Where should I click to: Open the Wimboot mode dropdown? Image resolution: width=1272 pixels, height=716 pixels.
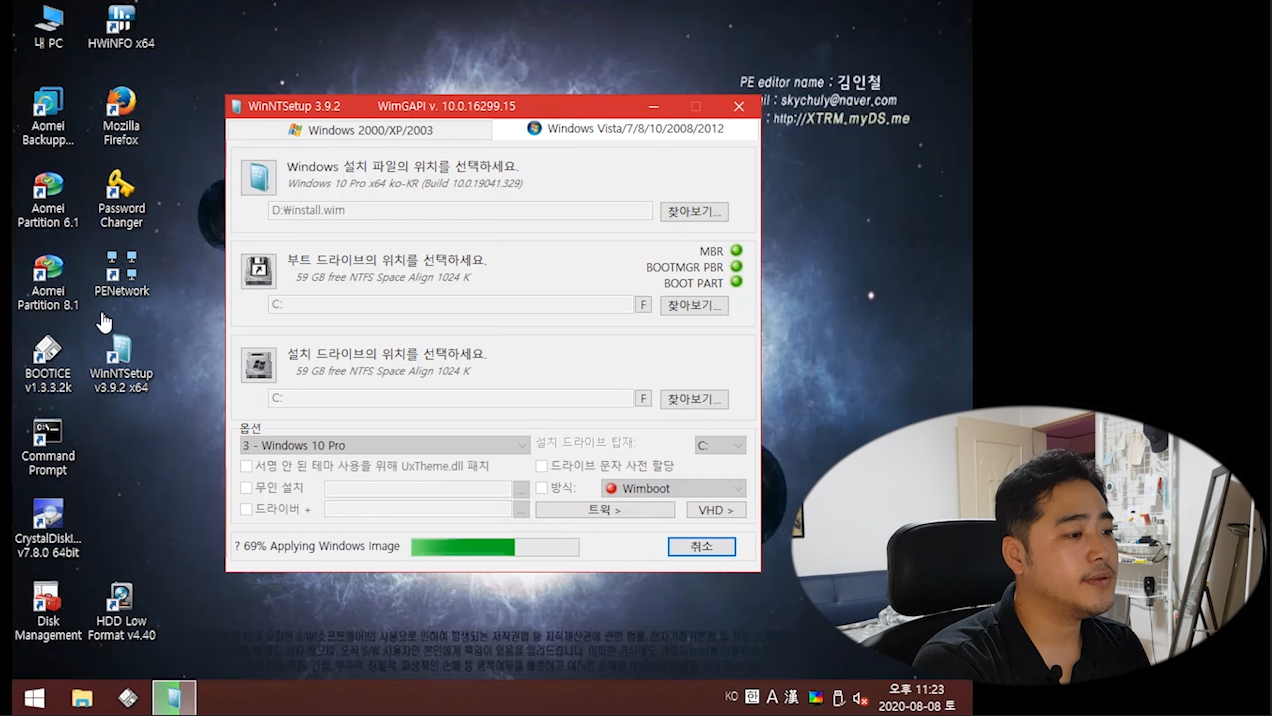point(673,488)
